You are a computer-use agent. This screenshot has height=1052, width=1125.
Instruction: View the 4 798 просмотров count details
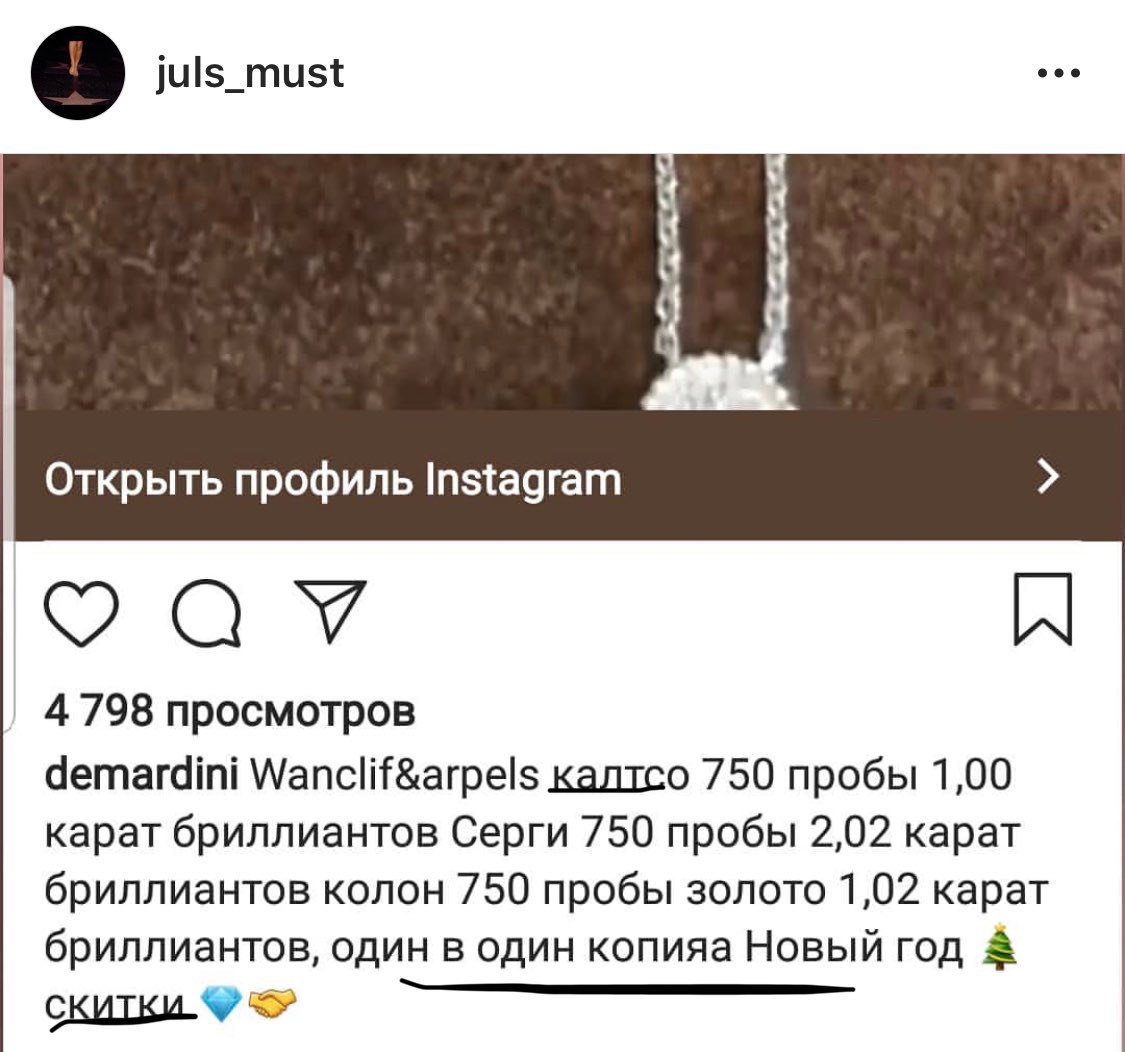tap(230, 712)
